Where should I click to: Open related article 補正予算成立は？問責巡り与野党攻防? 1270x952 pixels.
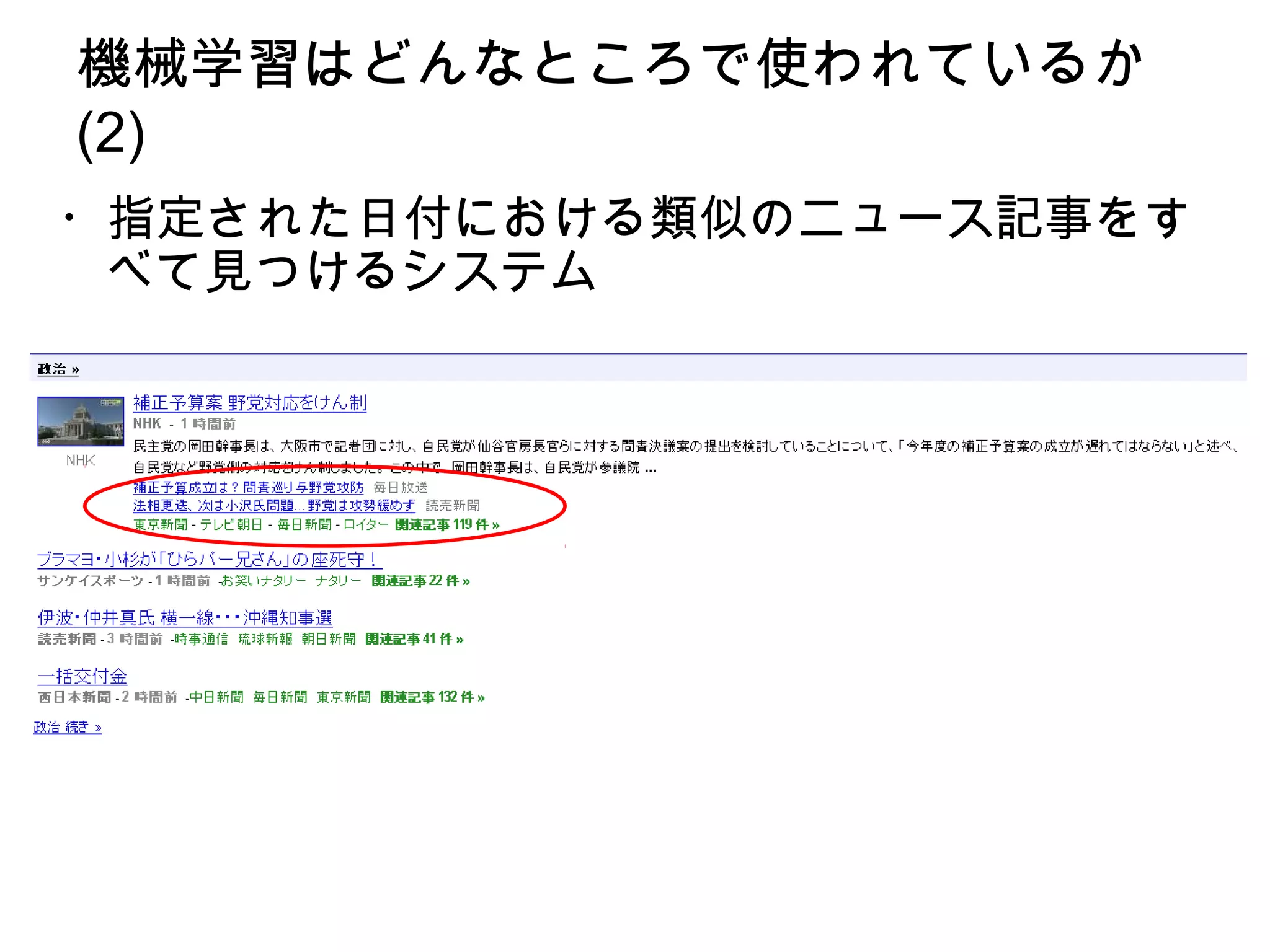248,488
